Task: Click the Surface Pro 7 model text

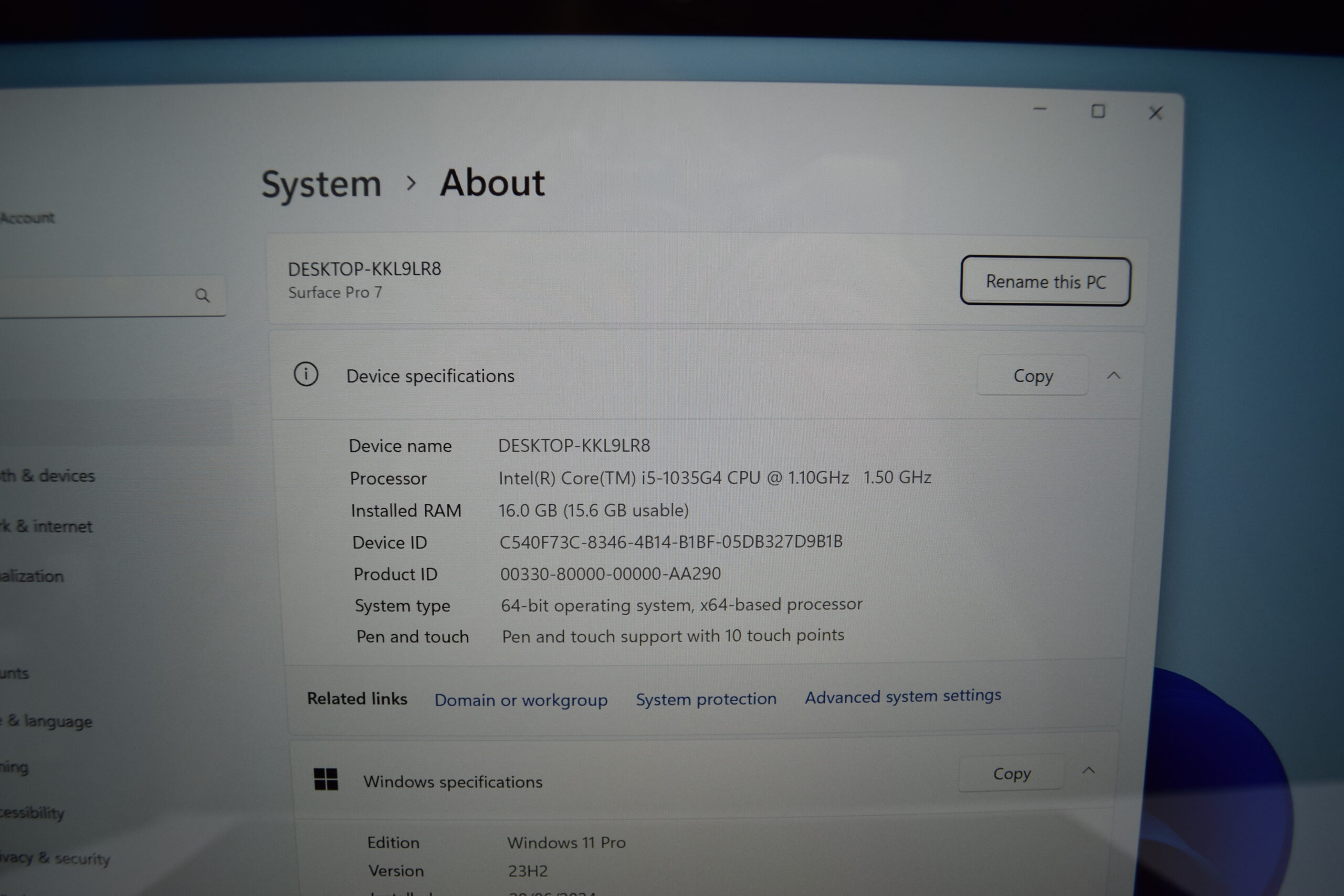Action: tap(335, 292)
